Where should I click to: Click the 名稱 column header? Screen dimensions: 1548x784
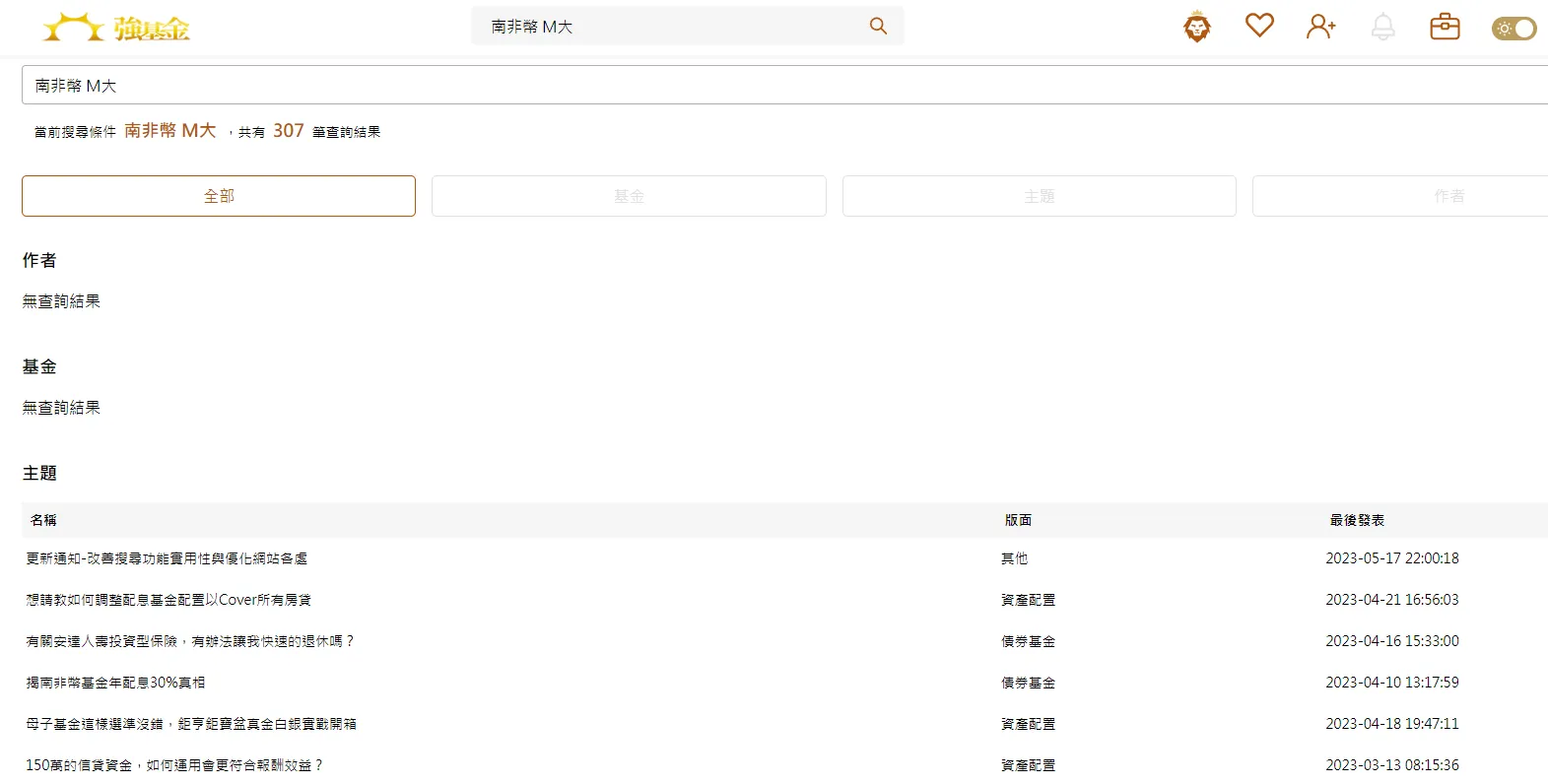(43, 520)
